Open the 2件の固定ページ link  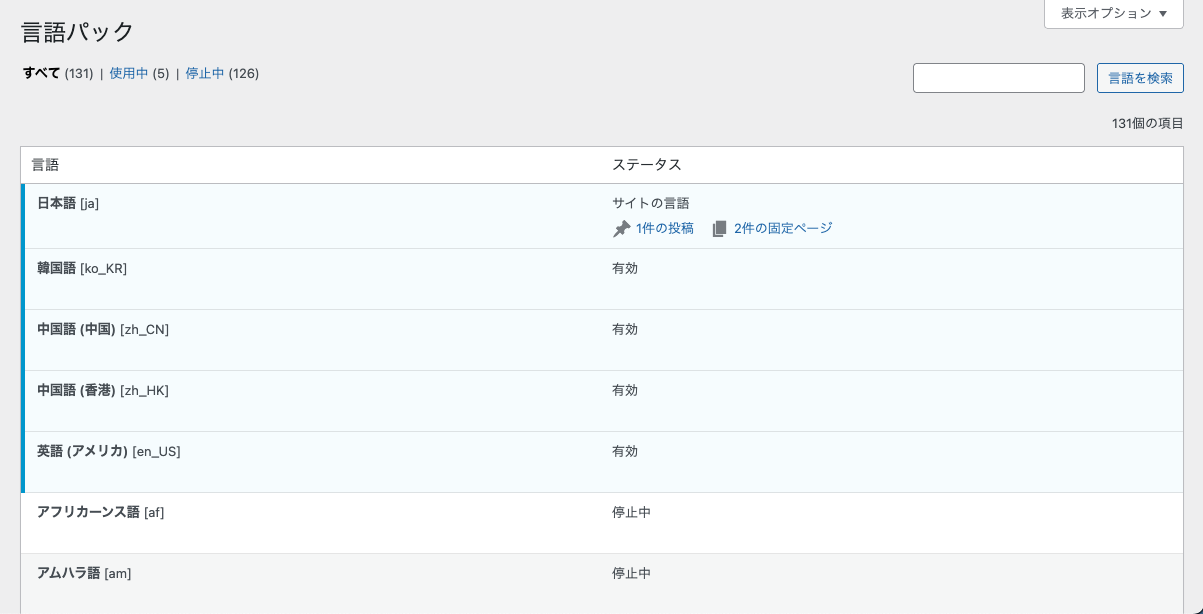[783, 228]
